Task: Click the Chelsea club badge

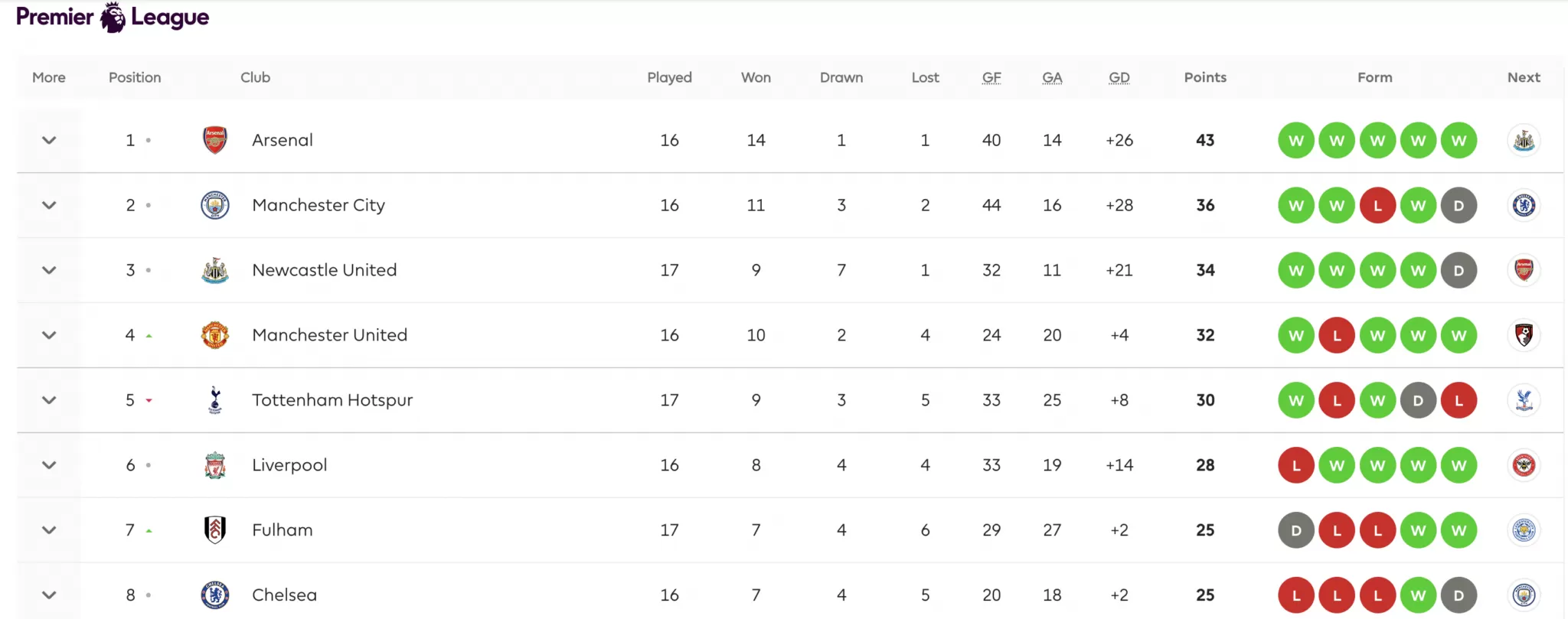Action: click(x=215, y=595)
